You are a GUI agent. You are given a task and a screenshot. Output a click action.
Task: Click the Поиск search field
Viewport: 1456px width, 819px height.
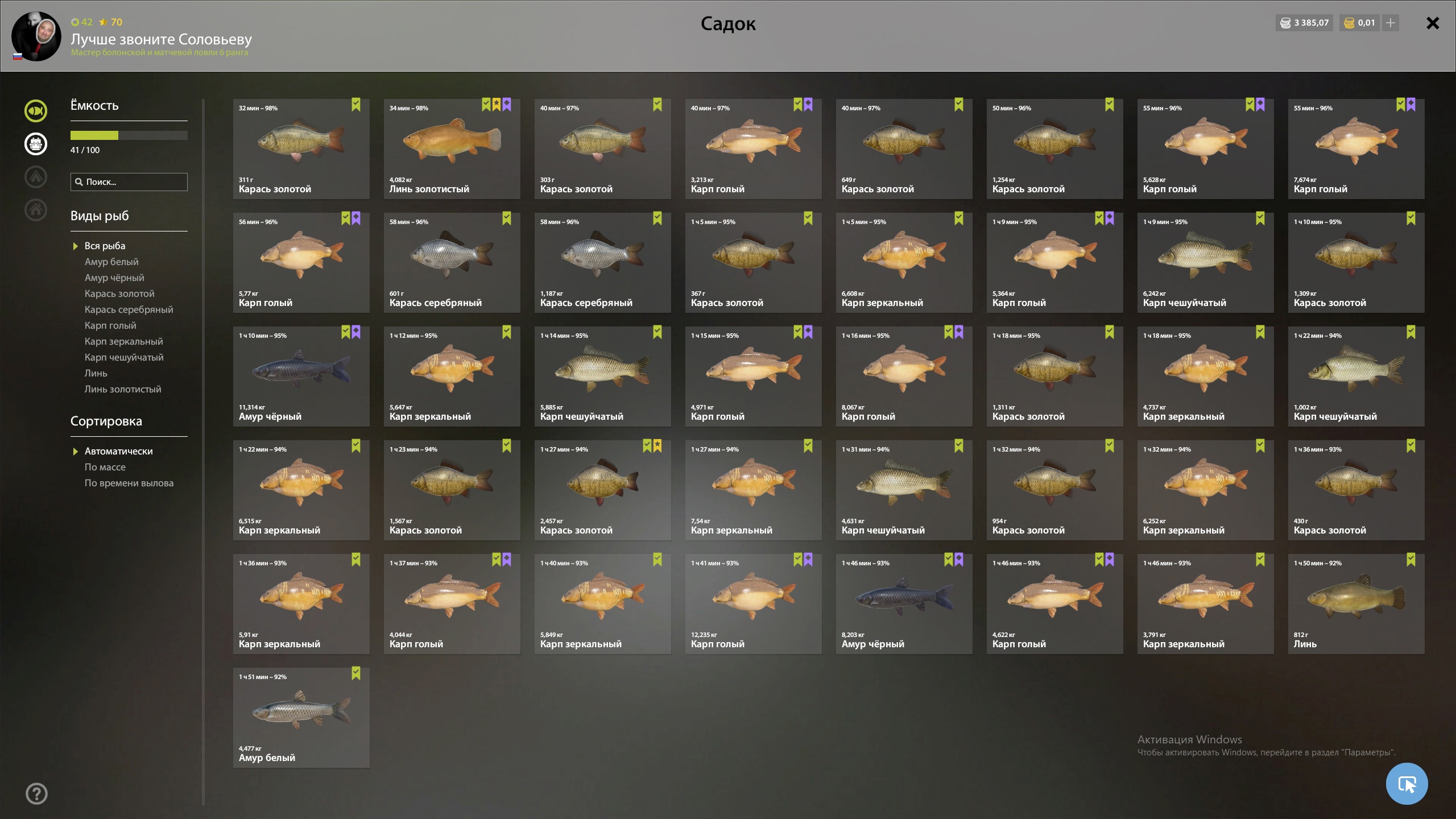129,182
